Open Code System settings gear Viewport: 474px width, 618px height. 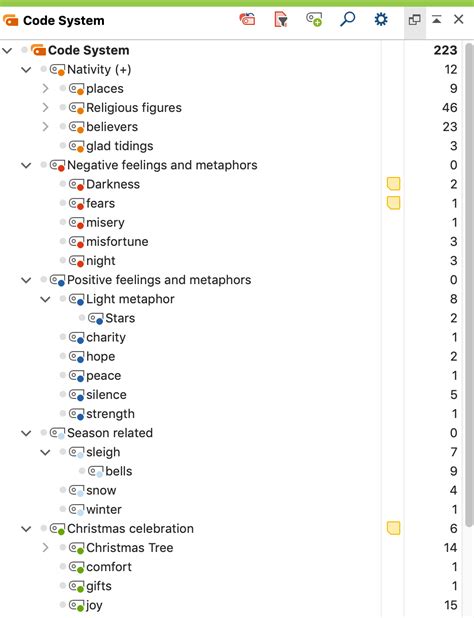pyautogui.click(x=381, y=19)
